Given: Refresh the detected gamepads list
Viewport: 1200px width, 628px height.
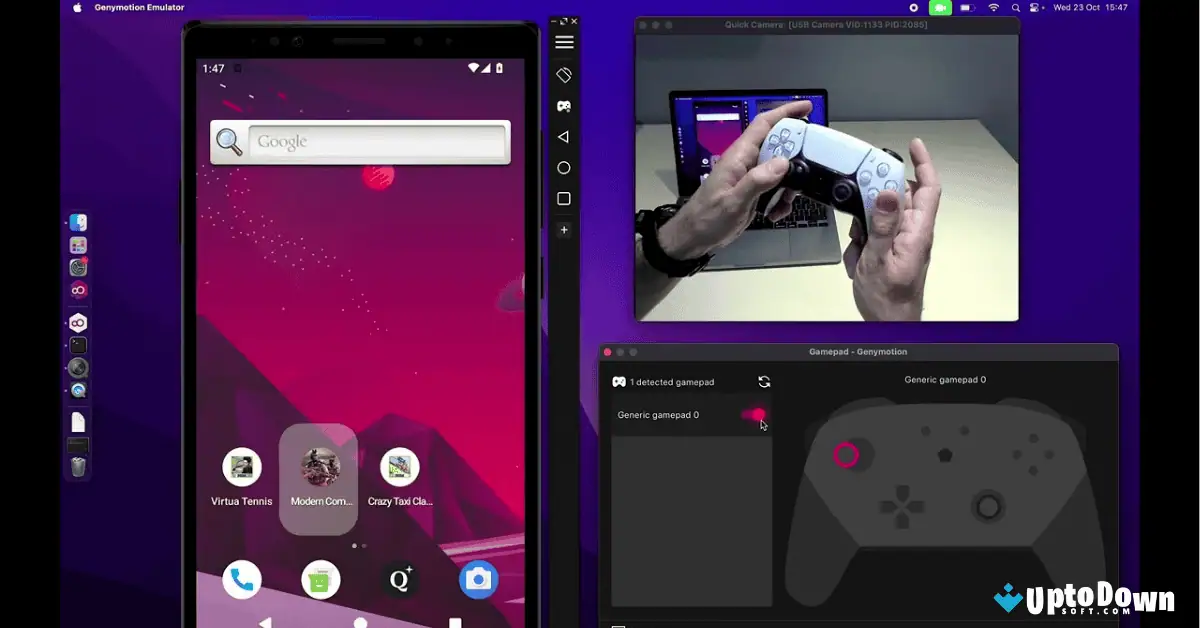Looking at the screenshot, I should pos(764,381).
